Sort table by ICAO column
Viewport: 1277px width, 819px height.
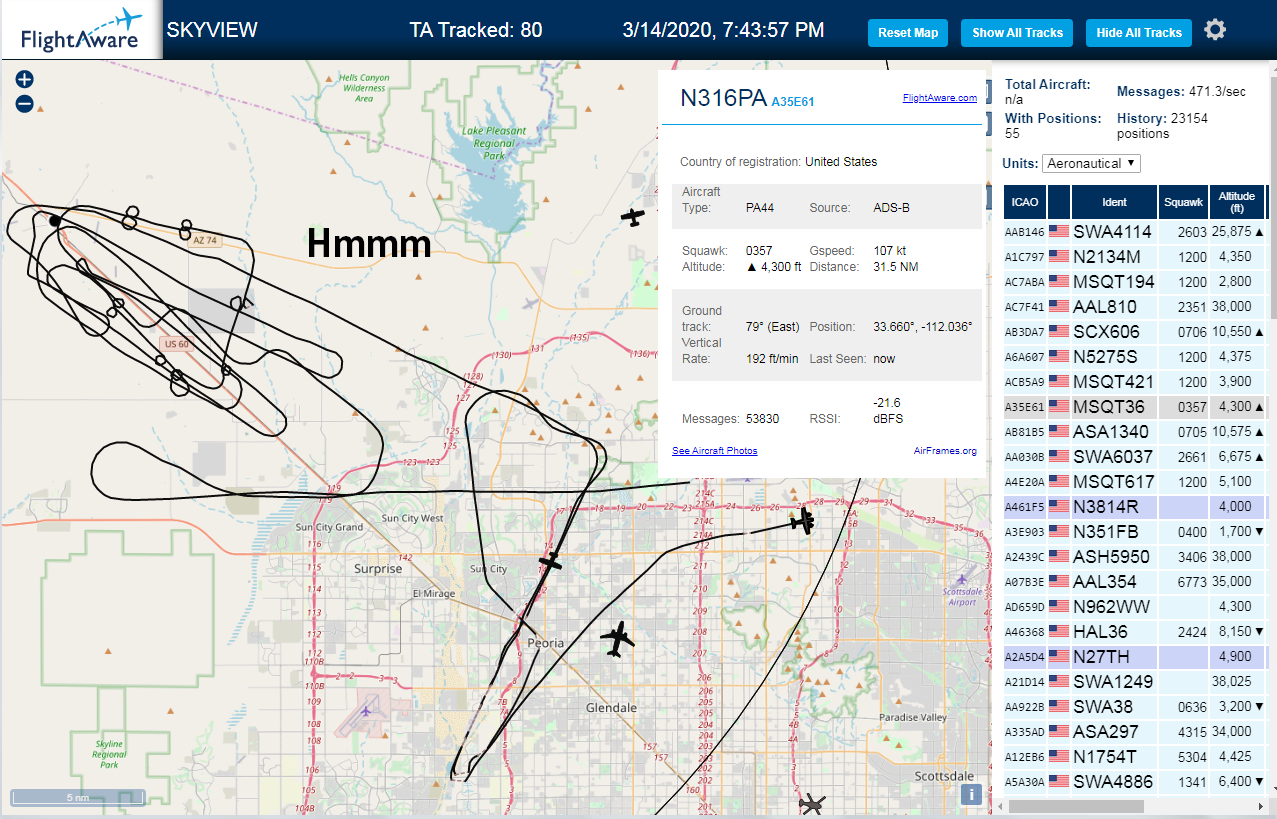[1024, 202]
